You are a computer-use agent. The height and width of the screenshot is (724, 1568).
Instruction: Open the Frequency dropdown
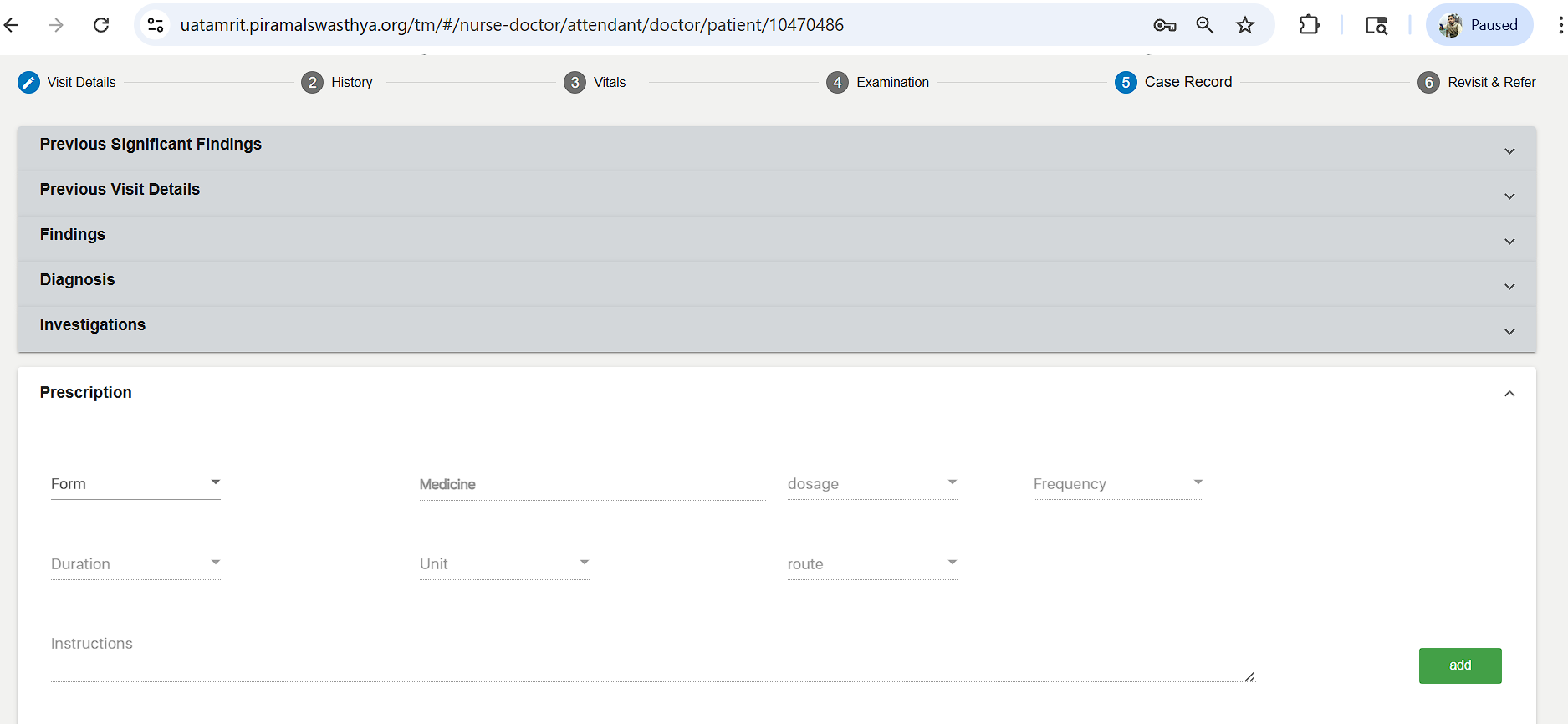point(1117,483)
